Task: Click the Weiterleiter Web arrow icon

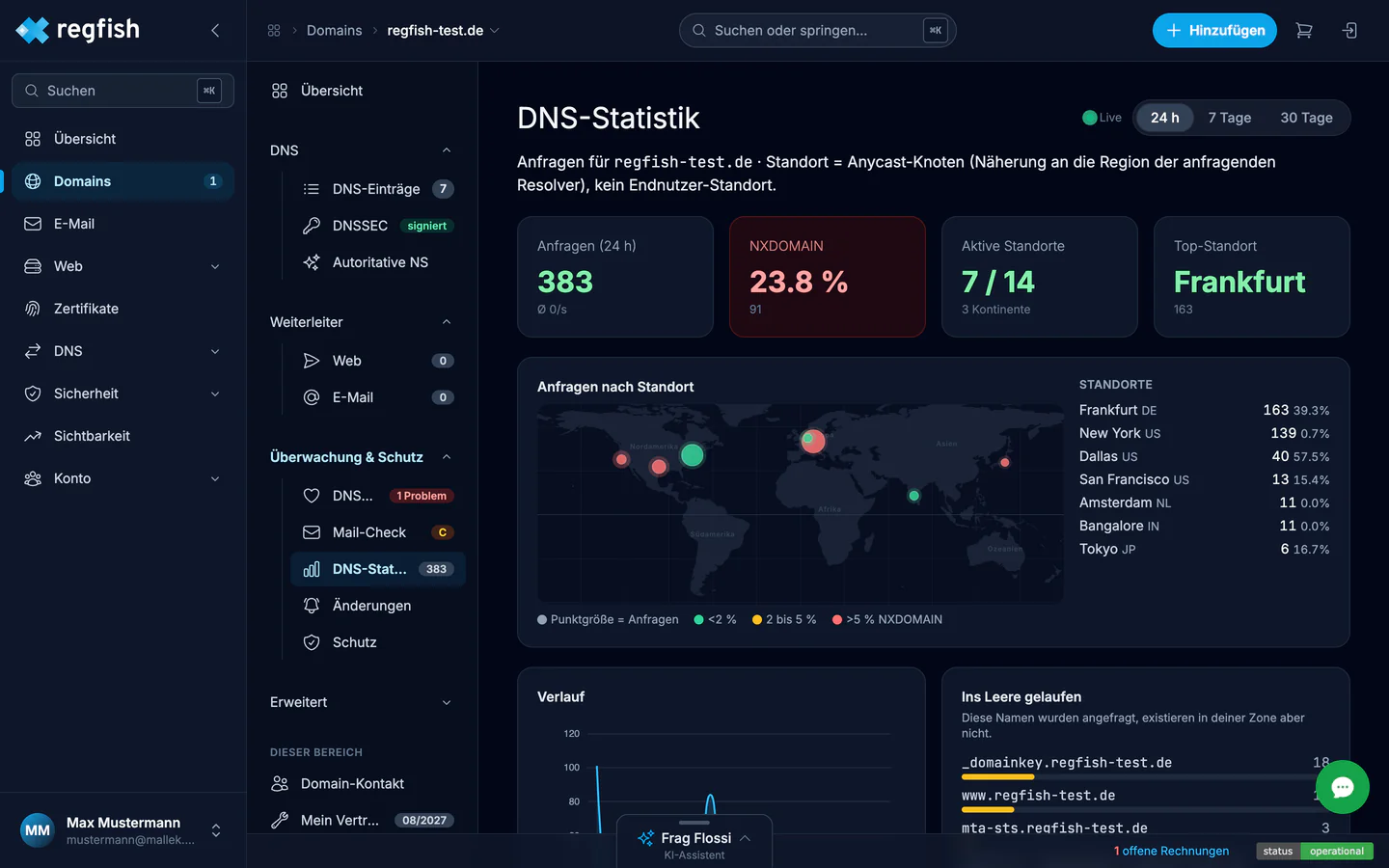Action: (312, 361)
